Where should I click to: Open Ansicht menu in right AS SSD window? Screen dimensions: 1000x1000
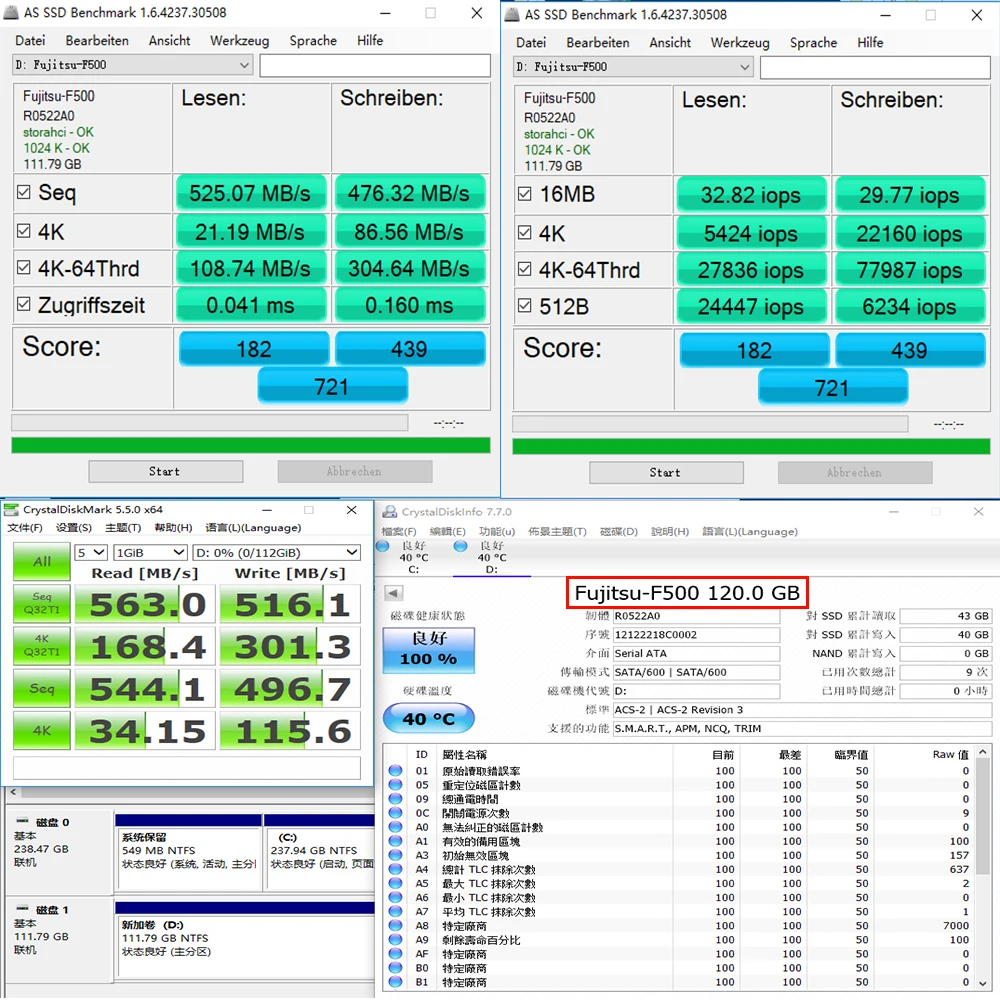670,43
